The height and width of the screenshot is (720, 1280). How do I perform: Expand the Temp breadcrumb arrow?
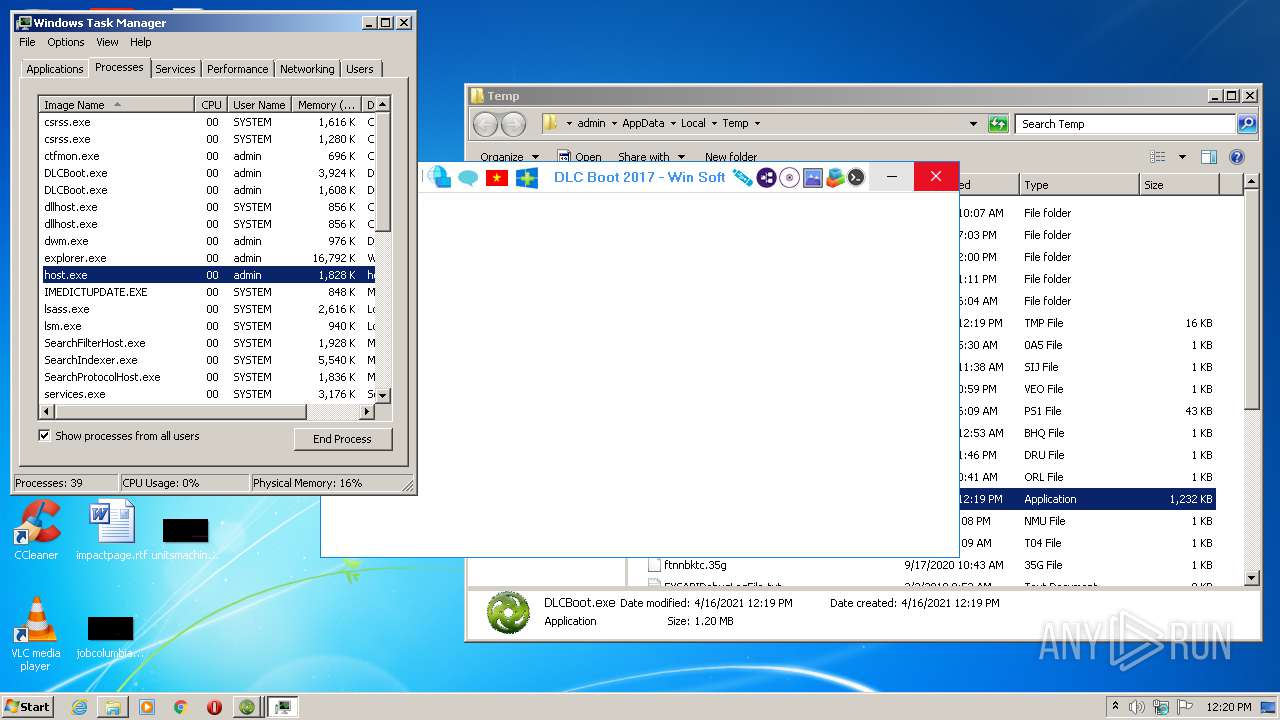pyautogui.click(x=757, y=124)
